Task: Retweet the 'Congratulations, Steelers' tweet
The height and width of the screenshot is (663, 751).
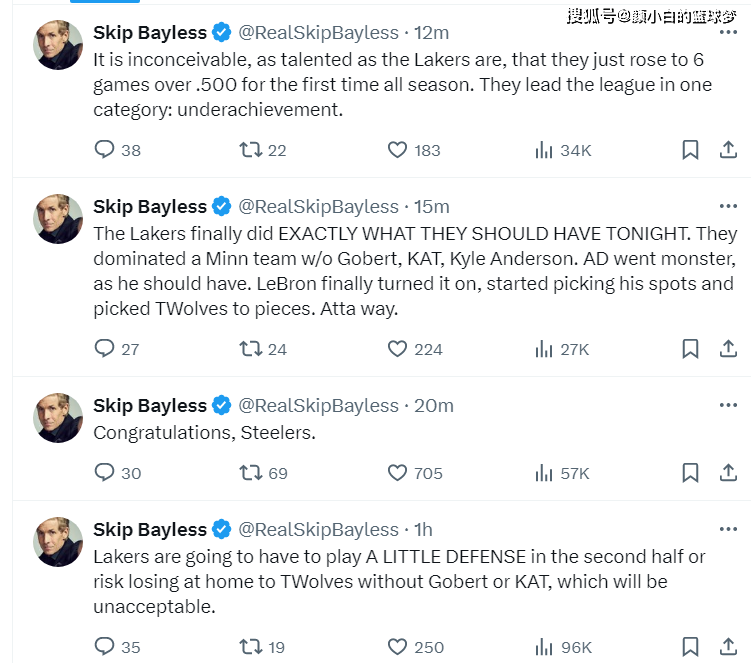Action: click(250, 473)
